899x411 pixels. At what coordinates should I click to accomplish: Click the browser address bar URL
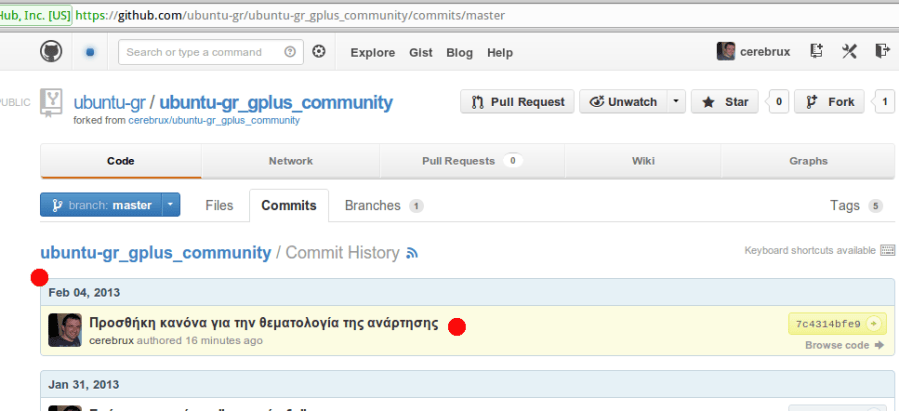coord(290,15)
